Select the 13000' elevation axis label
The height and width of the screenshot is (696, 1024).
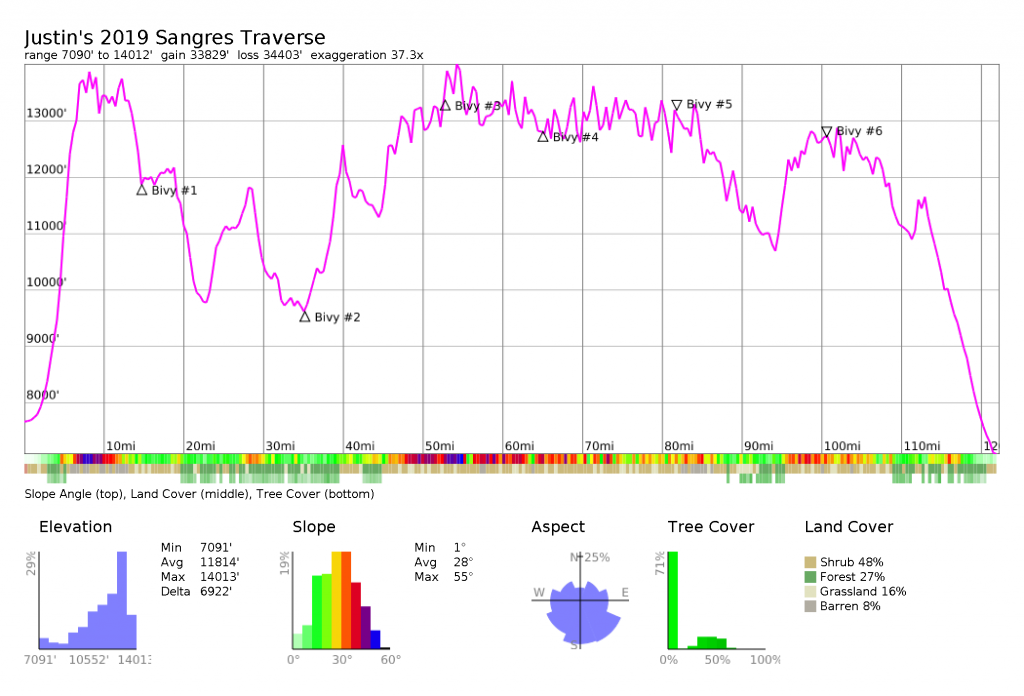(46, 114)
